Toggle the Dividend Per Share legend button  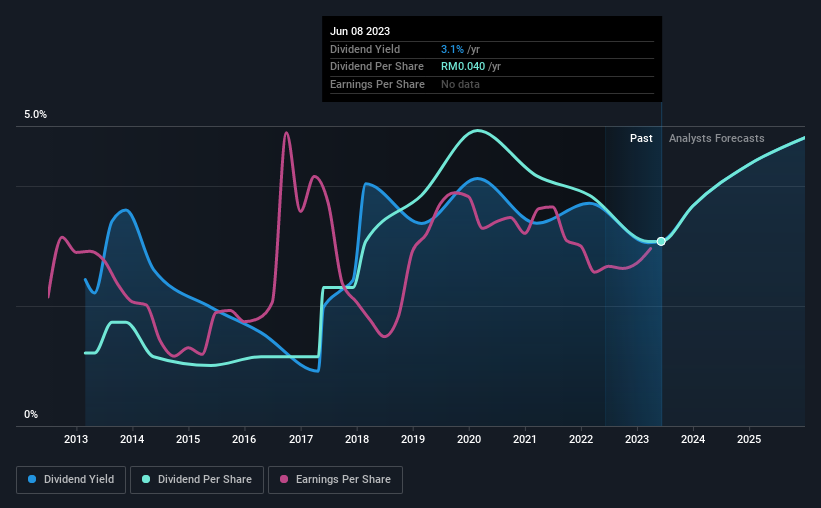(x=197, y=479)
